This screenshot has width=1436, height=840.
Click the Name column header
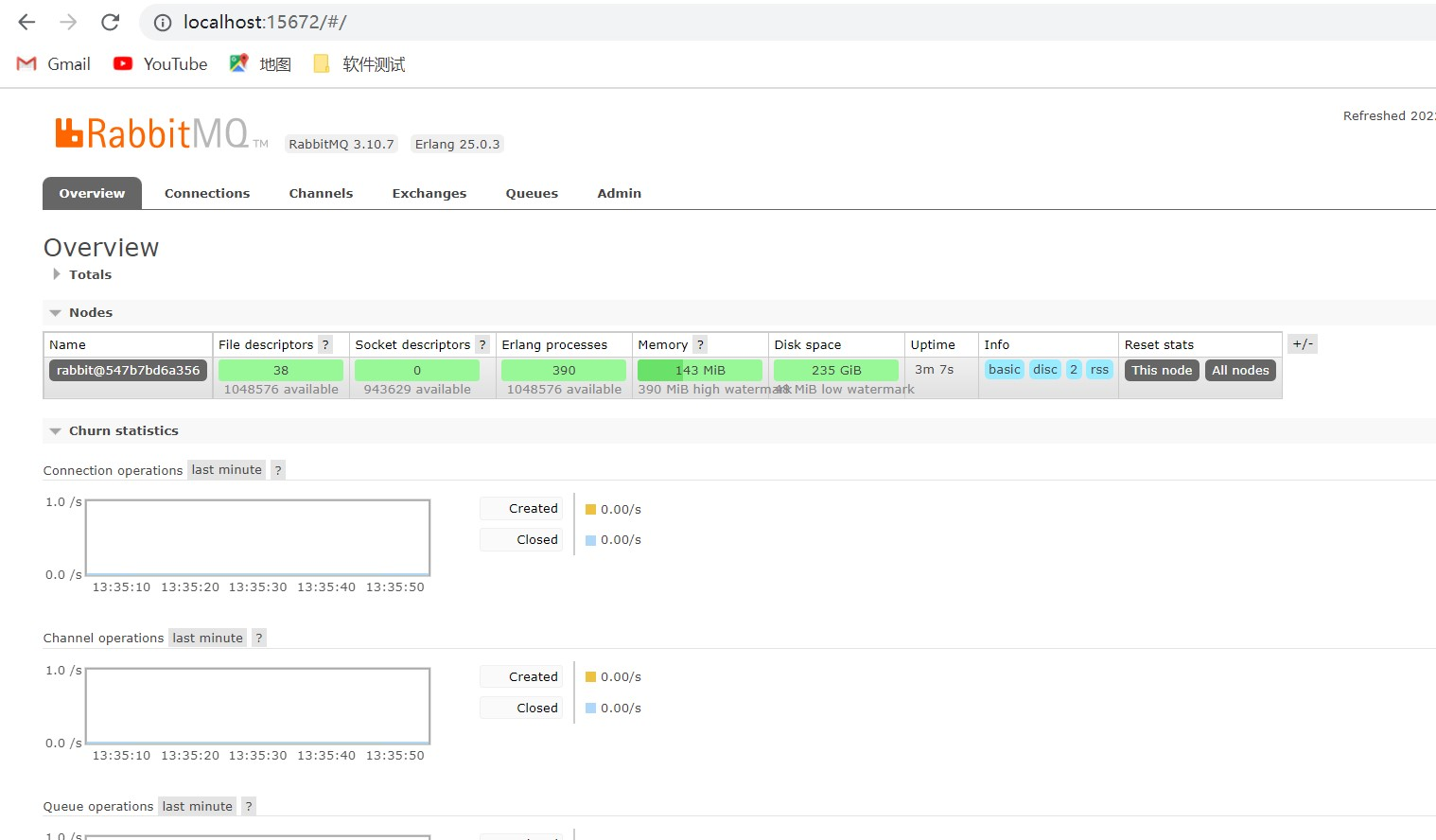pos(67,344)
